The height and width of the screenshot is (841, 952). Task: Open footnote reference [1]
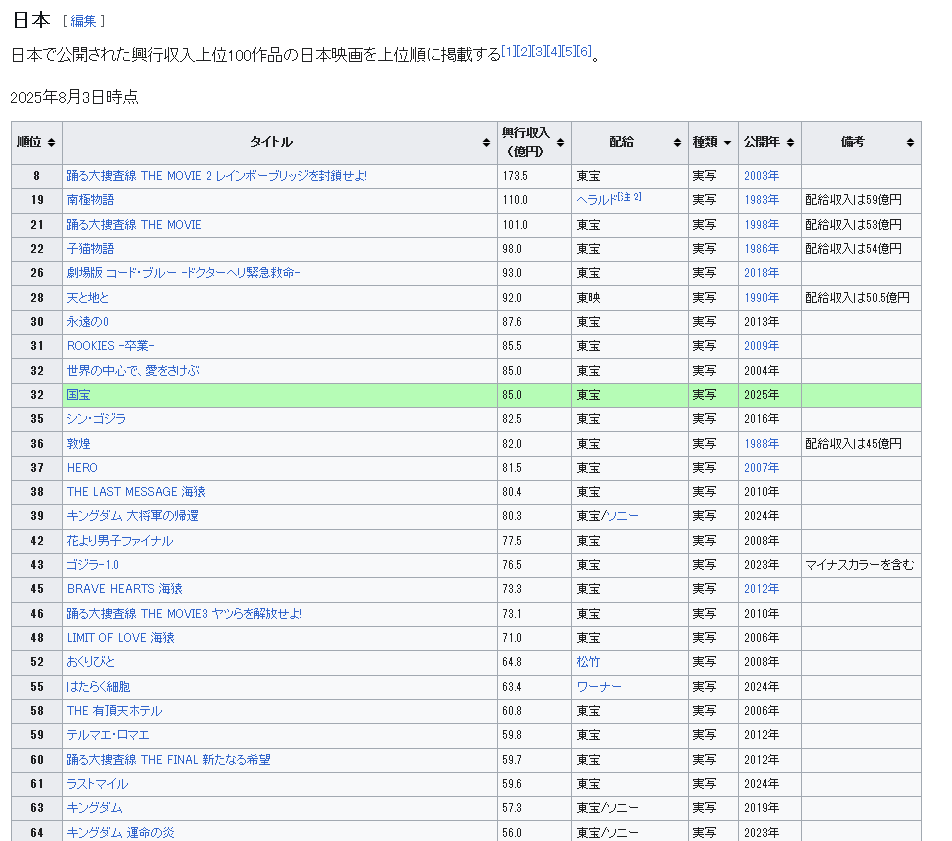pos(509,52)
